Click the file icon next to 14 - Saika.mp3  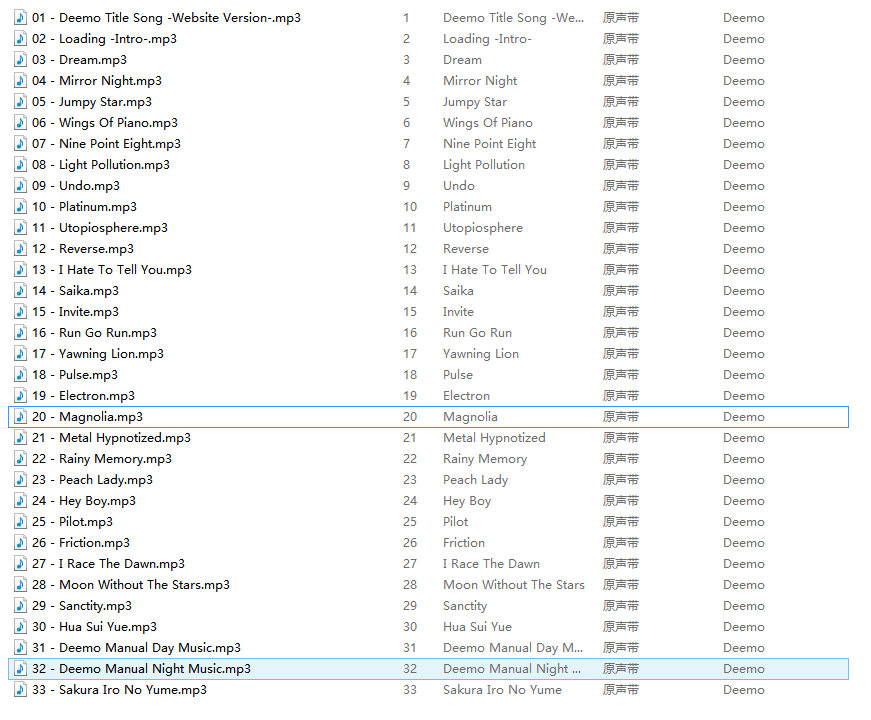[x=20, y=291]
